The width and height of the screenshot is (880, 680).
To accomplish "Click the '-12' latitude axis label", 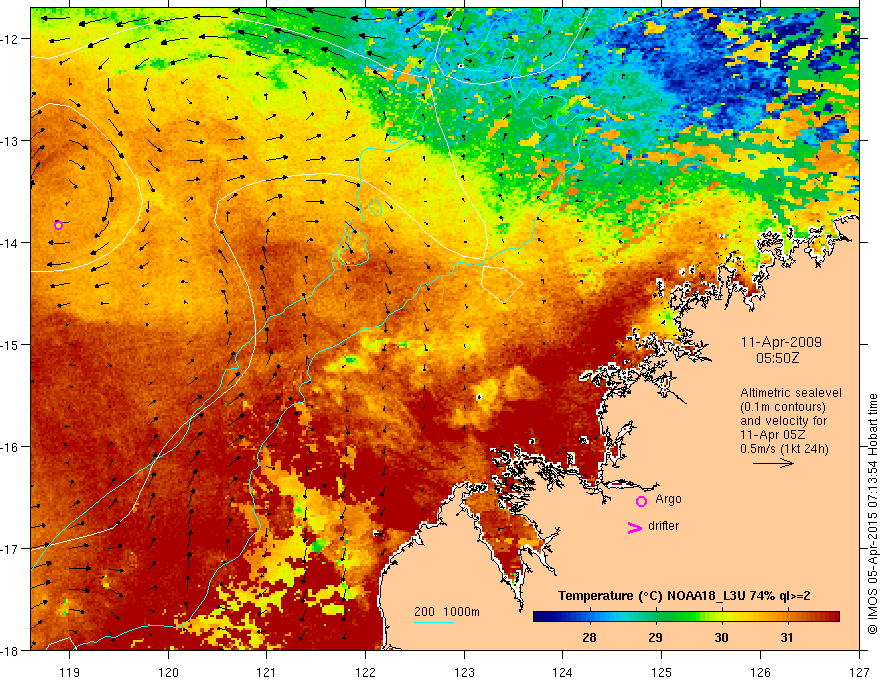I will [11, 39].
